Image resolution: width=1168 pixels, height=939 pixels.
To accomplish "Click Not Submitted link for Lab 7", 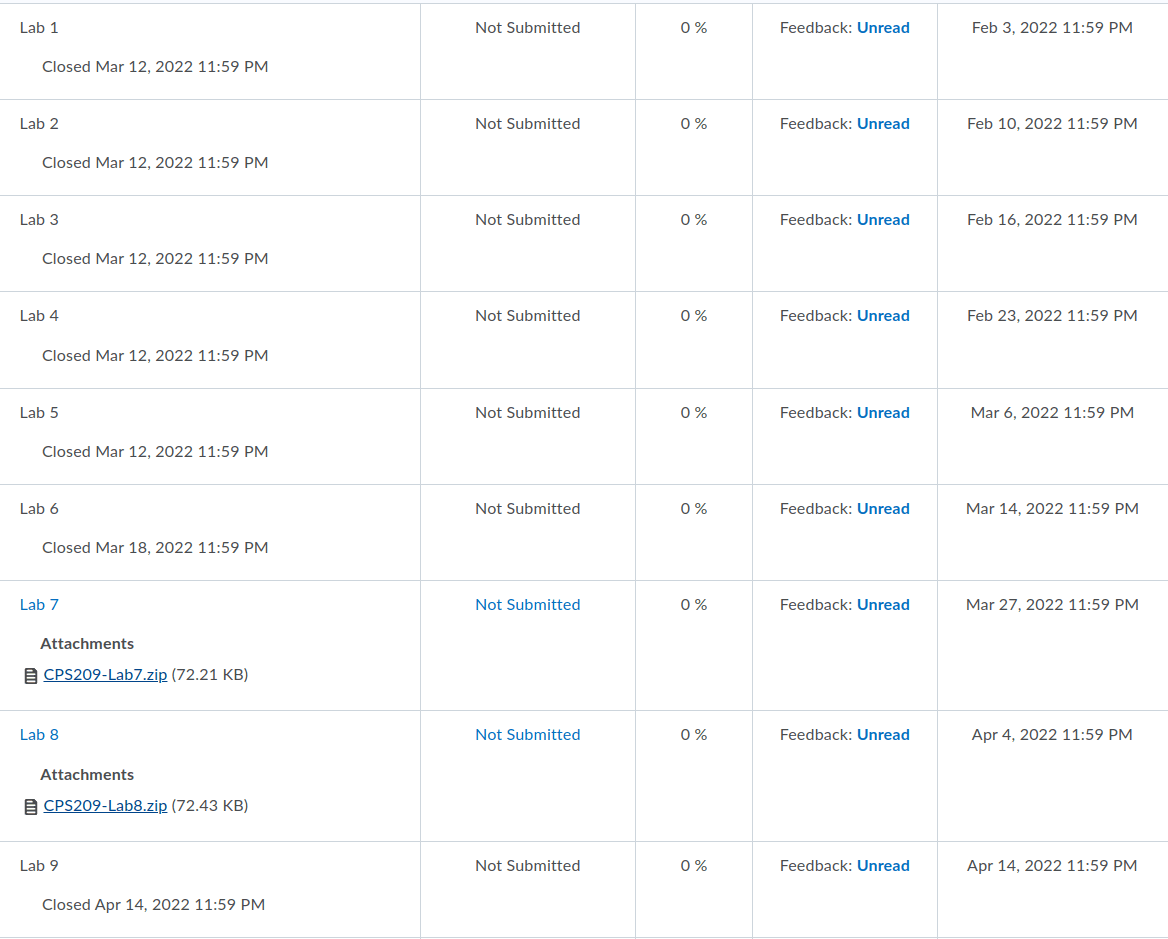I will (x=527, y=605).
